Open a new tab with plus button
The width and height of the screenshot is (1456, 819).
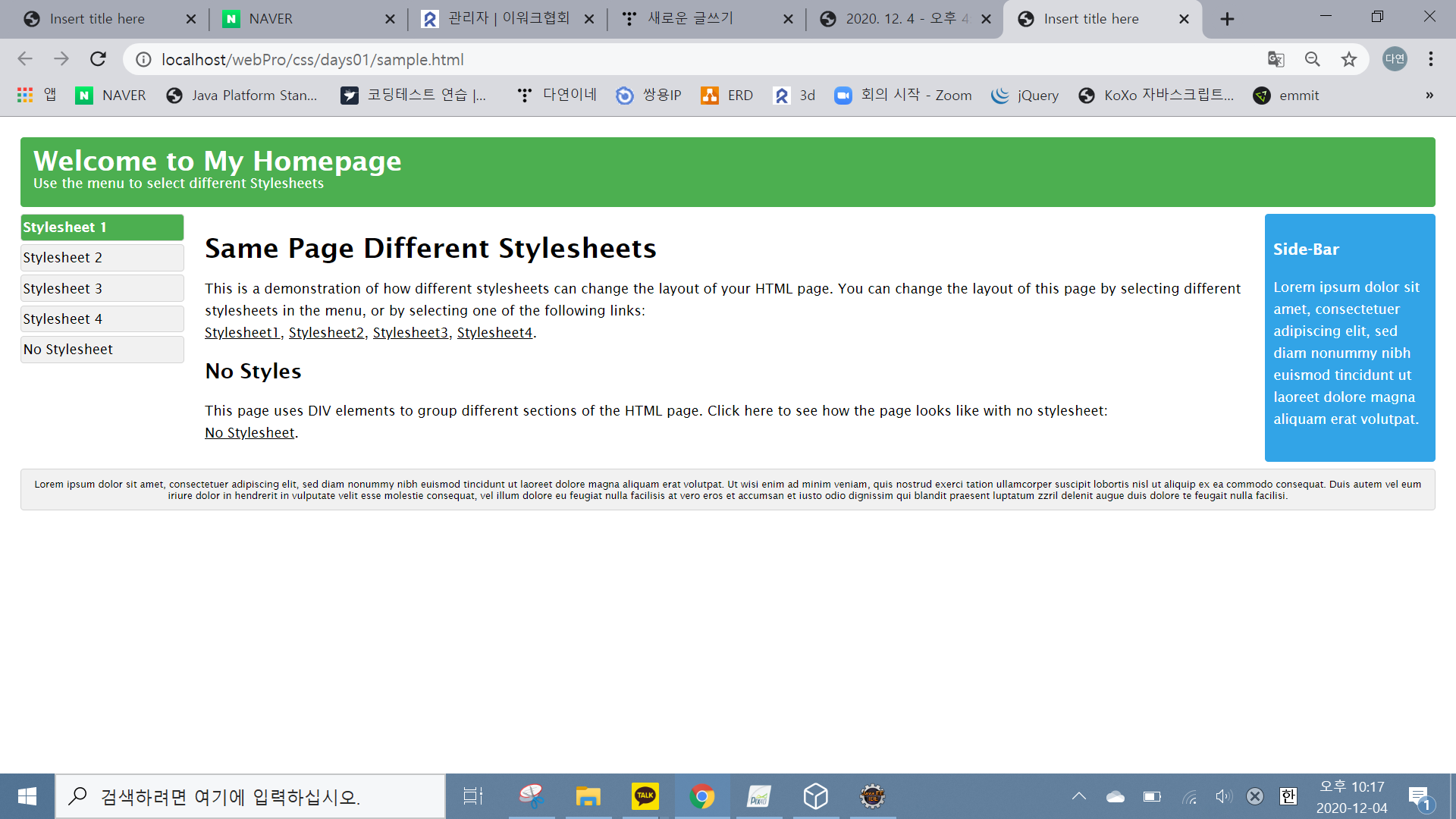(x=1227, y=19)
